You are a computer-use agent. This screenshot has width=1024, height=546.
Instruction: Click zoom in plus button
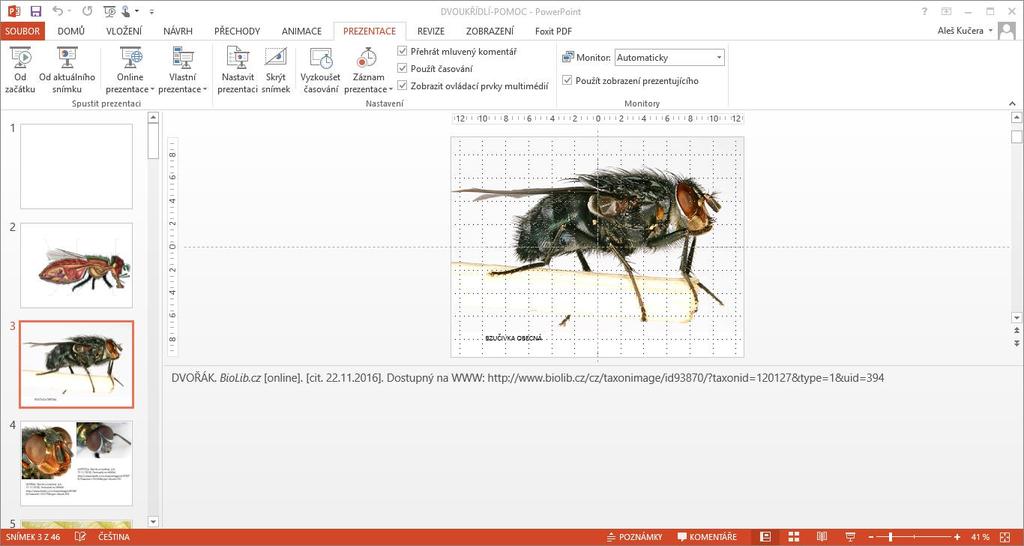[x=957, y=537]
